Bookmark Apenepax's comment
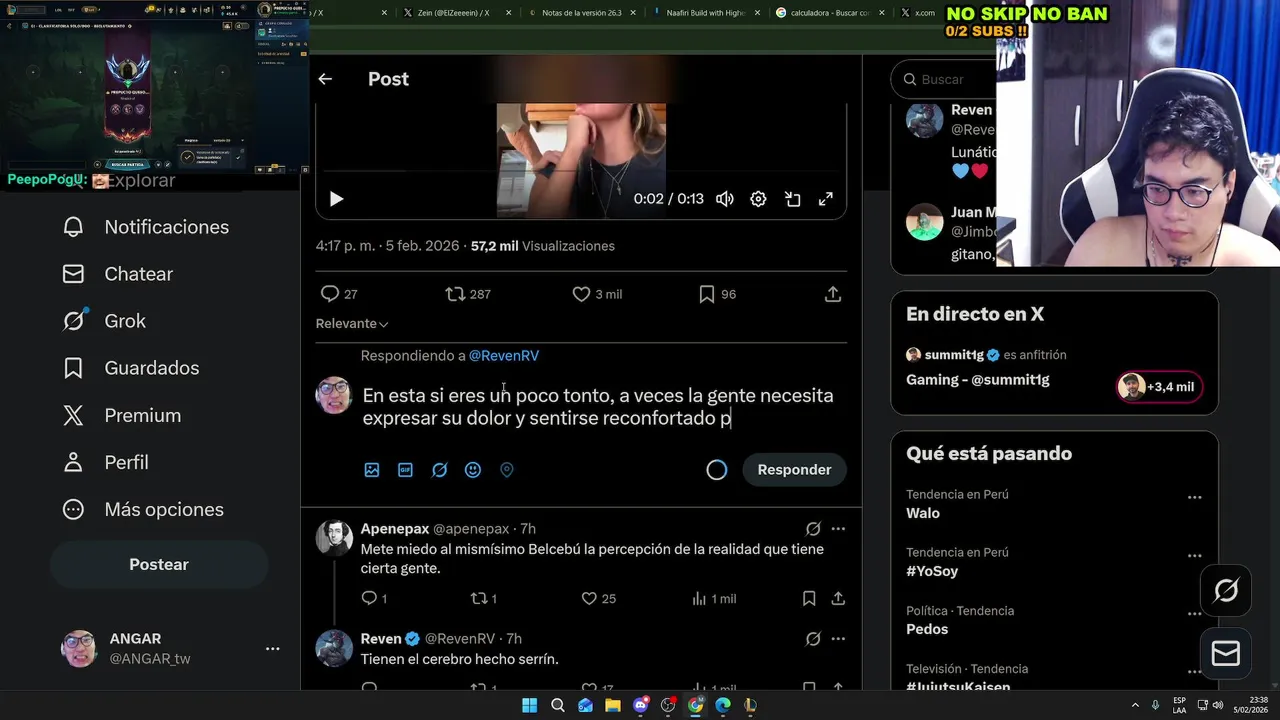 pos(809,598)
